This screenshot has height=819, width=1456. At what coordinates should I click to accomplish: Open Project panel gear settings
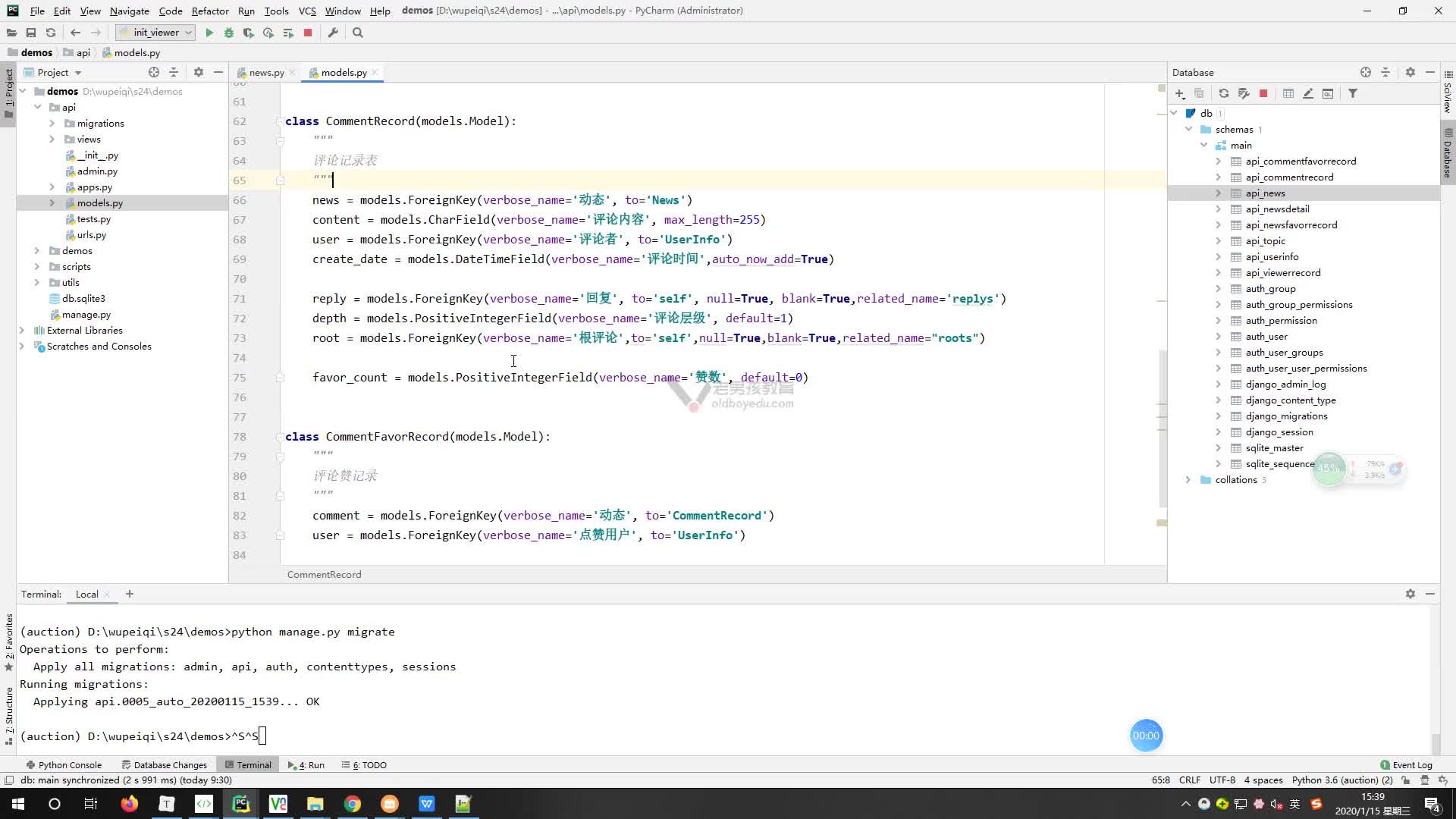(x=199, y=72)
